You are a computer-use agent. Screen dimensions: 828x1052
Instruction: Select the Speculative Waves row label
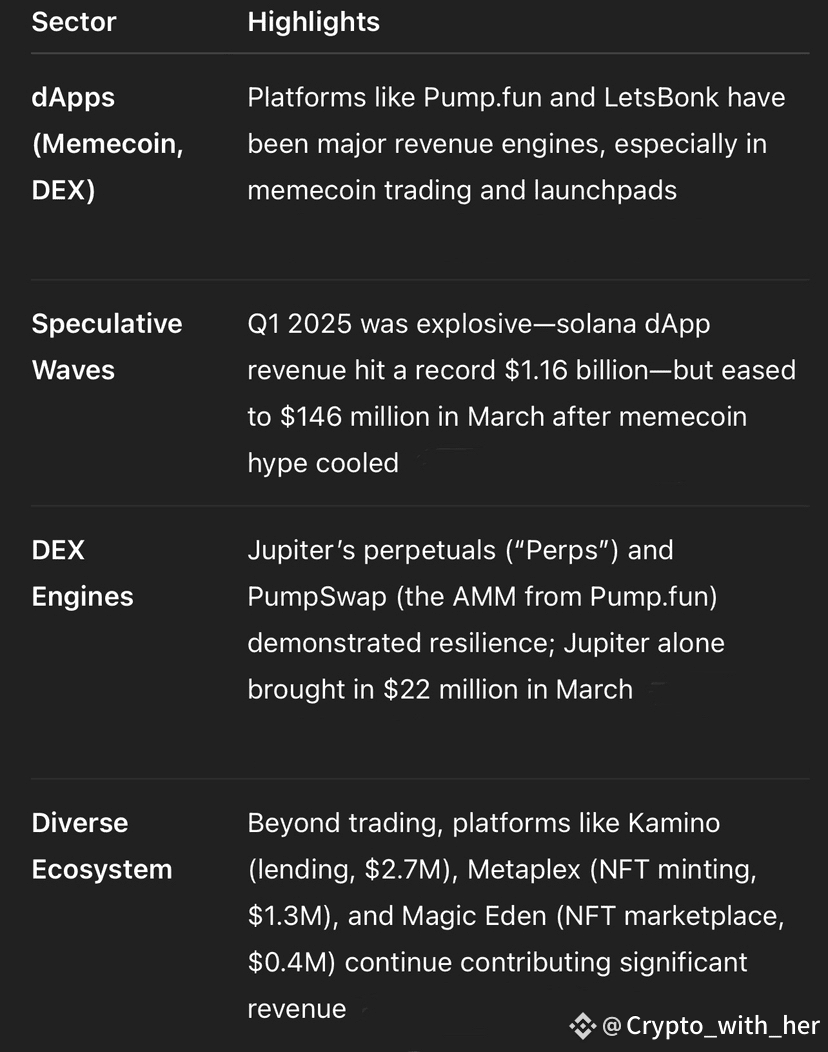click(x=106, y=347)
